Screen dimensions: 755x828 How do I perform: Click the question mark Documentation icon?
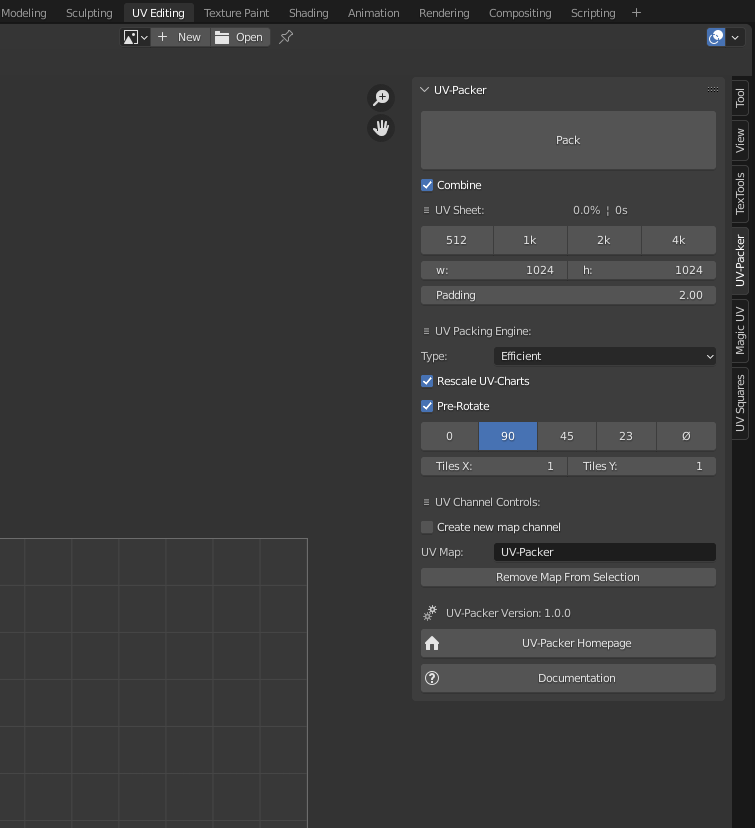pyautogui.click(x=432, y=678)
